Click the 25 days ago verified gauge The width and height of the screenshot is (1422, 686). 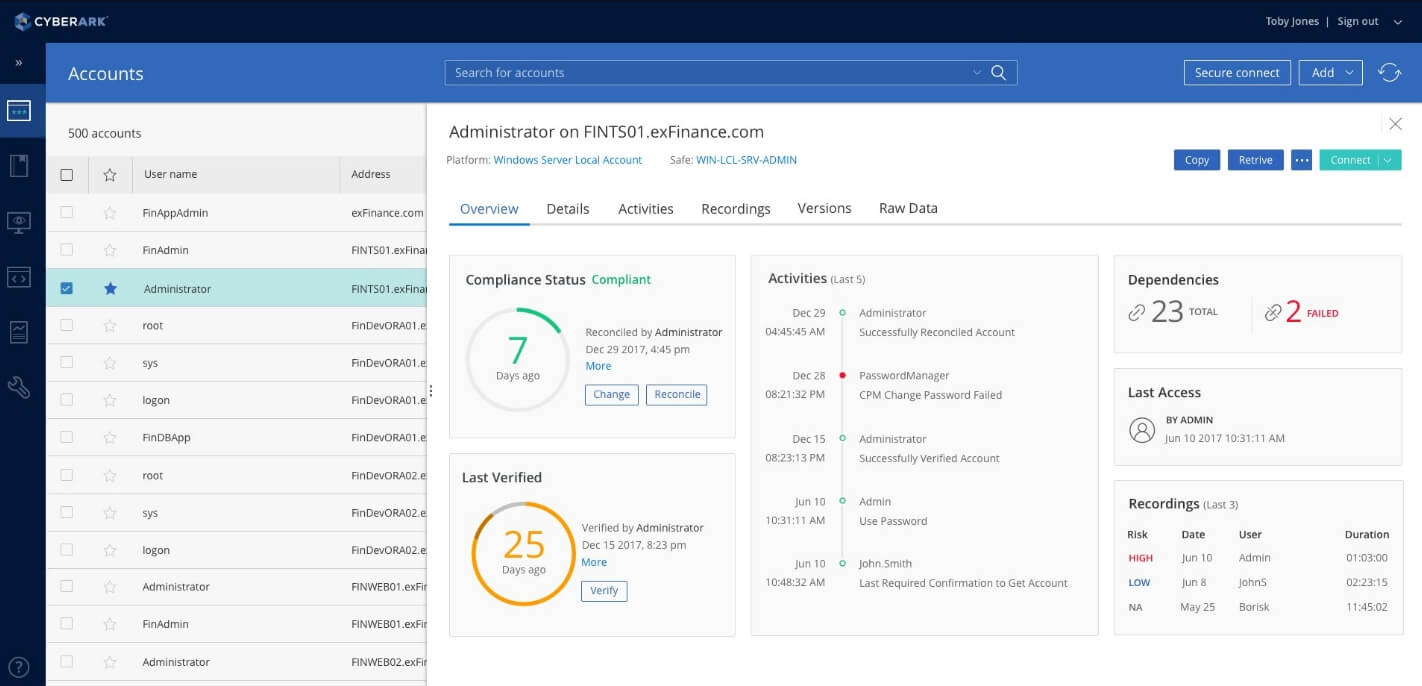click(x=523, y=553)
